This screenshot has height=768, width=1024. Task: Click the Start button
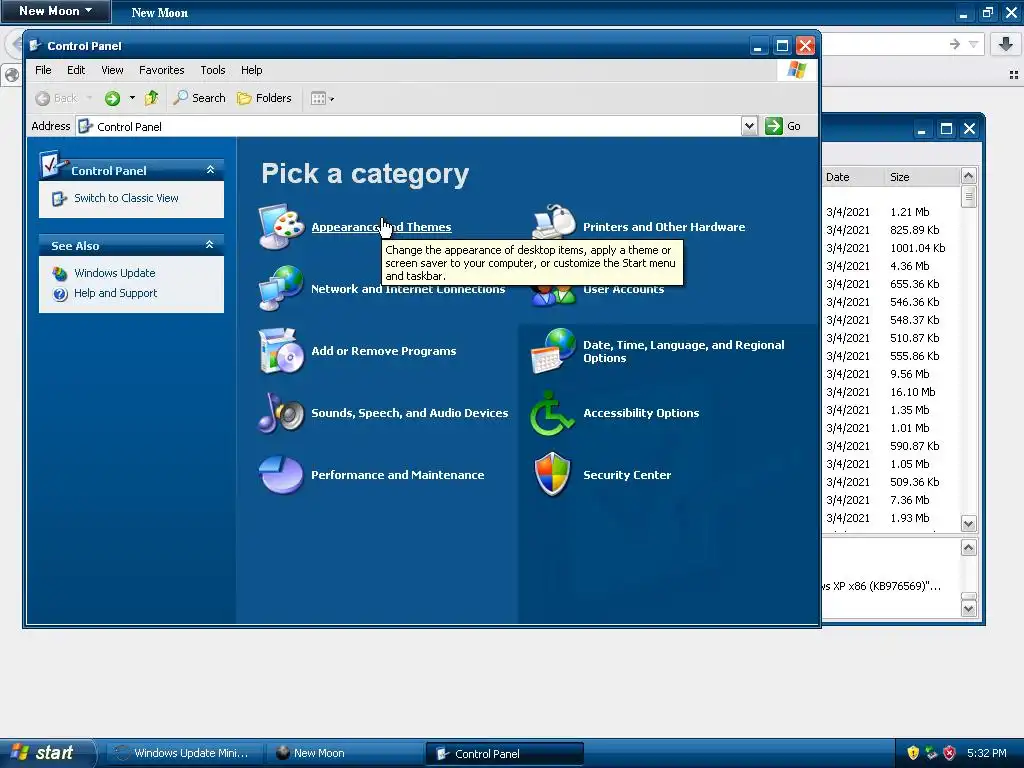(x=47, y=753)
